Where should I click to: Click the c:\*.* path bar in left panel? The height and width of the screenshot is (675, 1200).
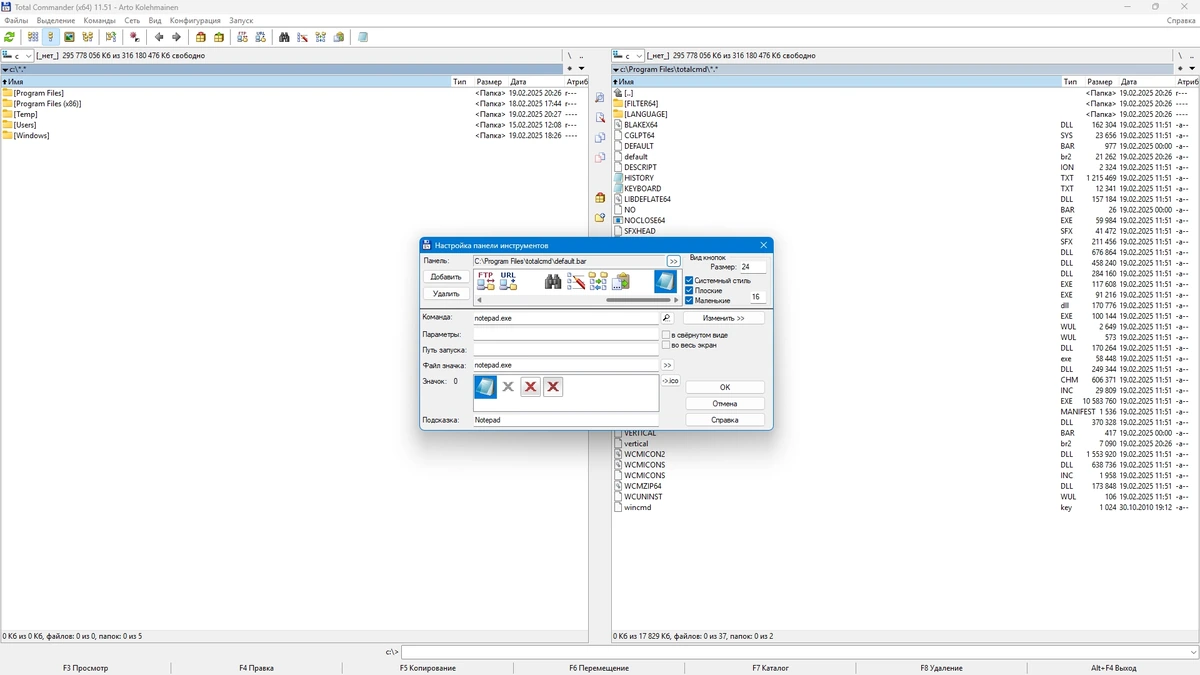282,69
